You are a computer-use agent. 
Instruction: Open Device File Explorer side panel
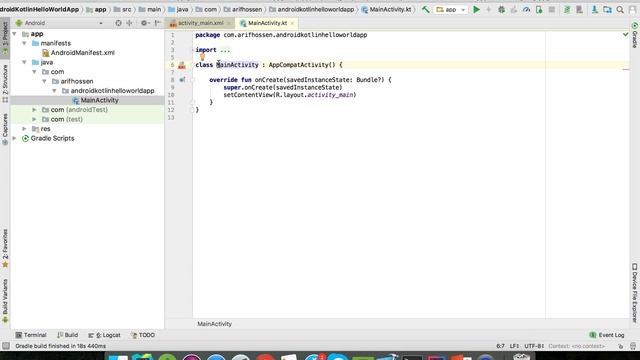(x=635, y=293)
